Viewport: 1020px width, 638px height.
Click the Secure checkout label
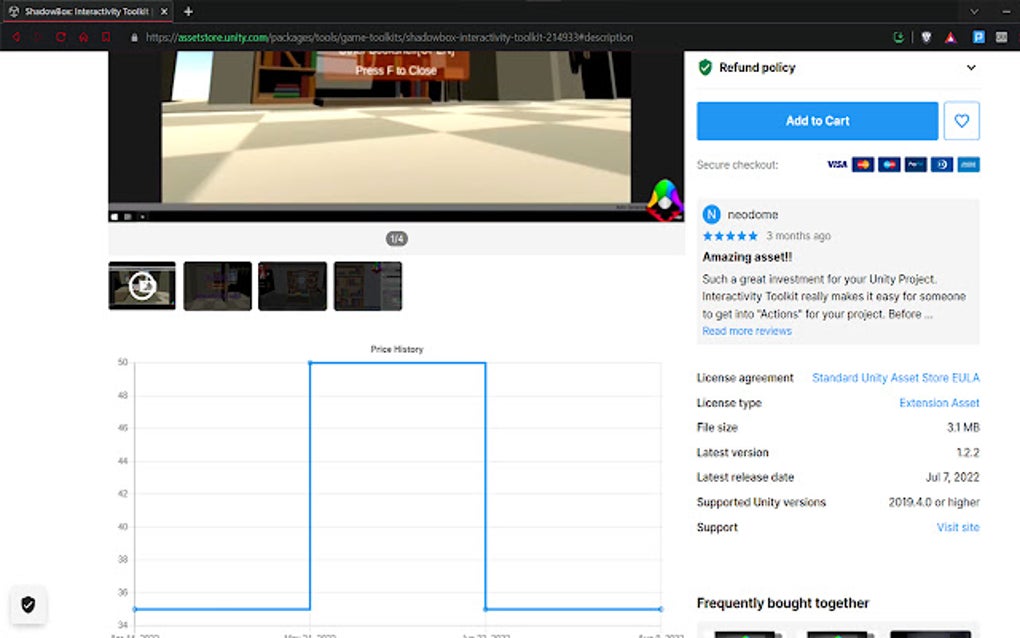[737, 165]
